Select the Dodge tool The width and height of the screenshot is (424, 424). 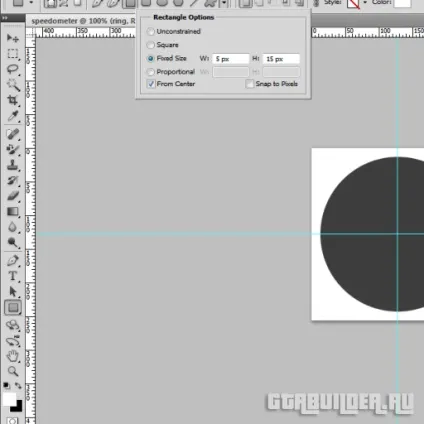13,242
